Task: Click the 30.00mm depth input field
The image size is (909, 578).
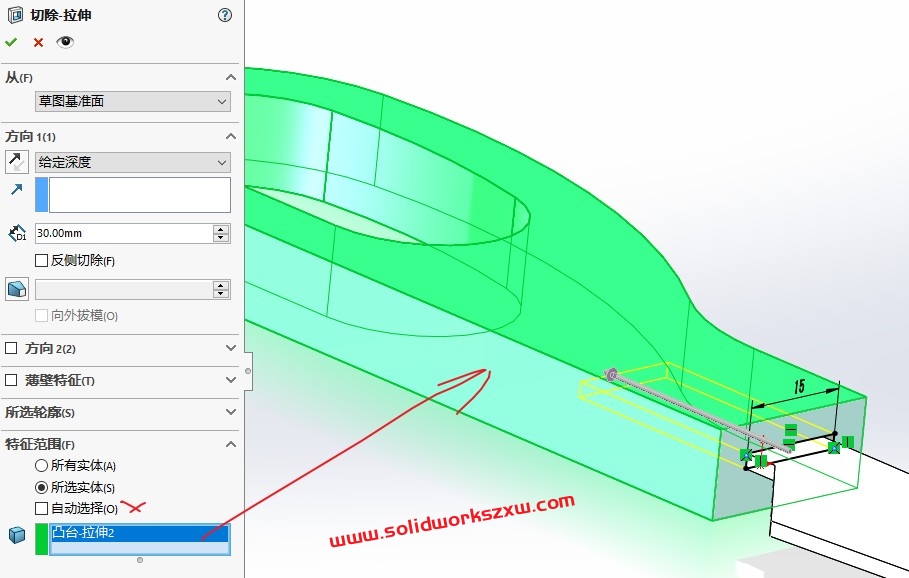Action: point(122,233)
